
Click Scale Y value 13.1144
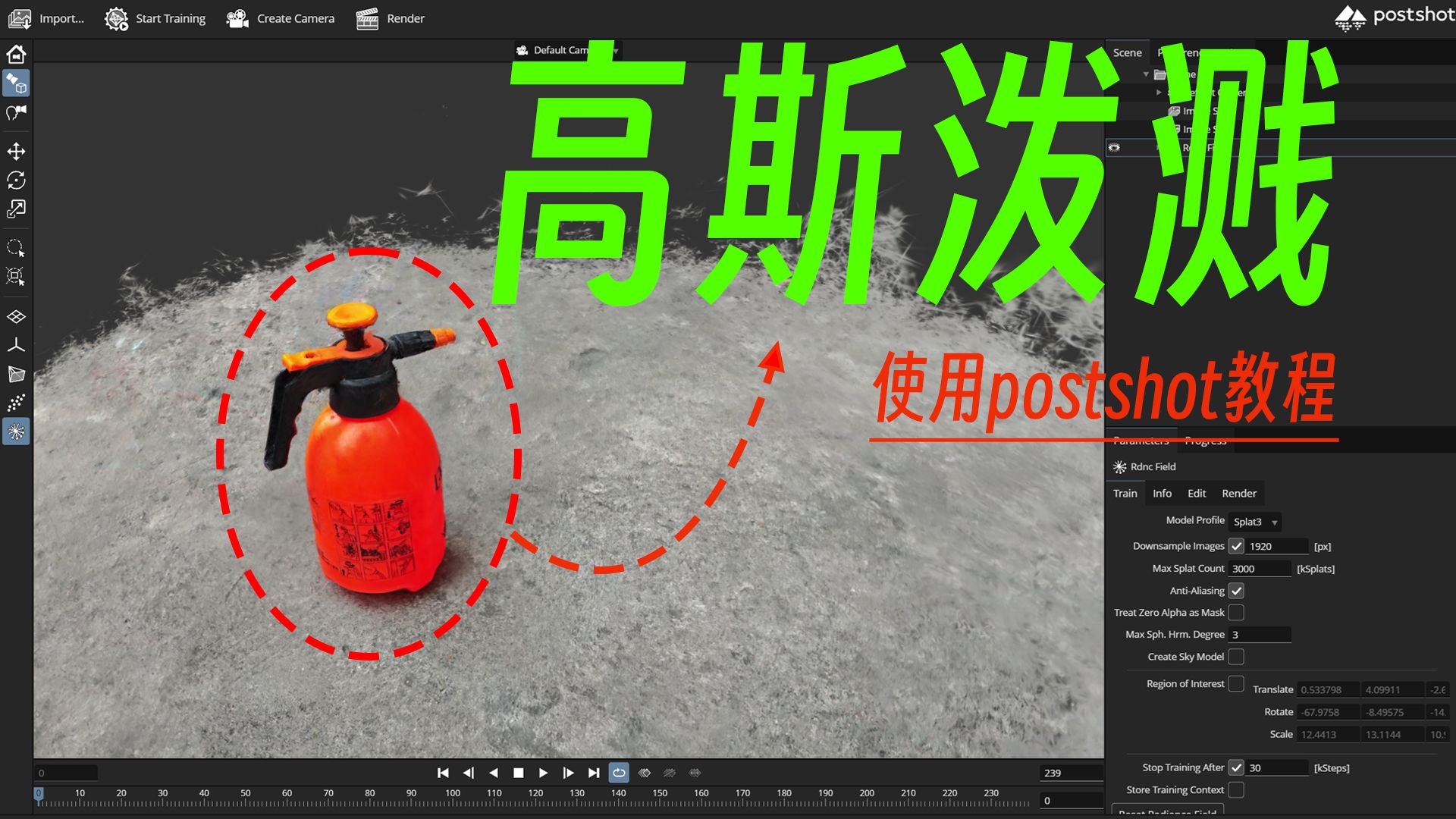pyautogui.click(x=1393, y=734)
